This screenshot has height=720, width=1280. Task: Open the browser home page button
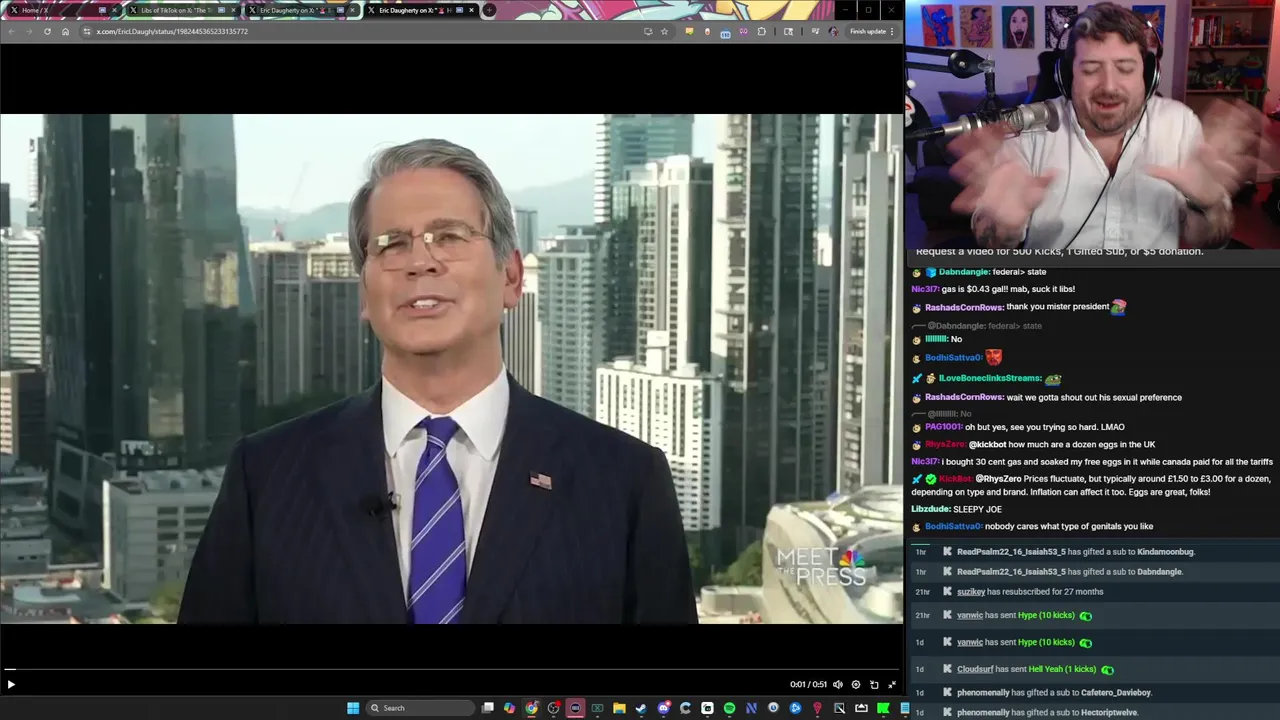click(66, 31)
